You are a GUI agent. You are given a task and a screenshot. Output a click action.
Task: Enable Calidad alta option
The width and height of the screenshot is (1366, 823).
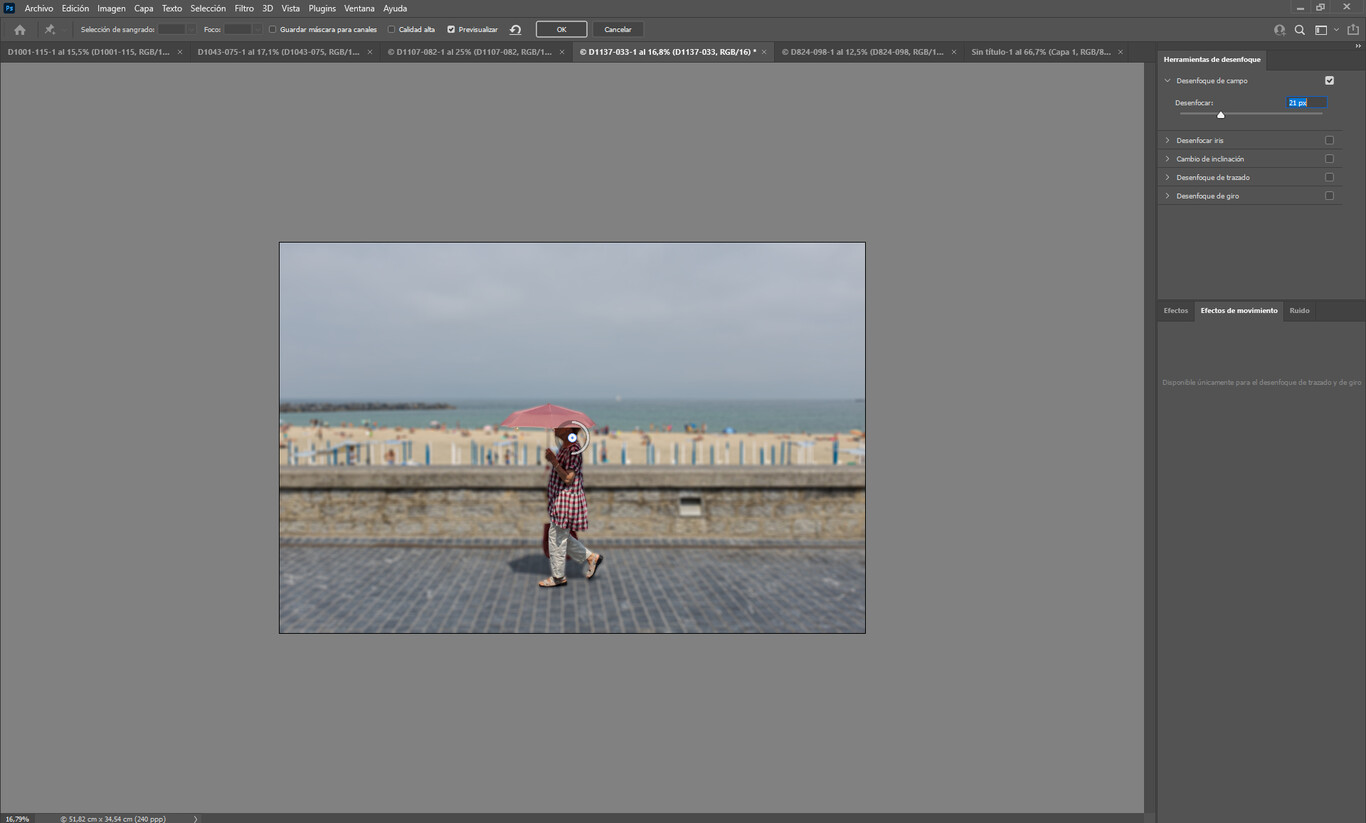point(390,29)
